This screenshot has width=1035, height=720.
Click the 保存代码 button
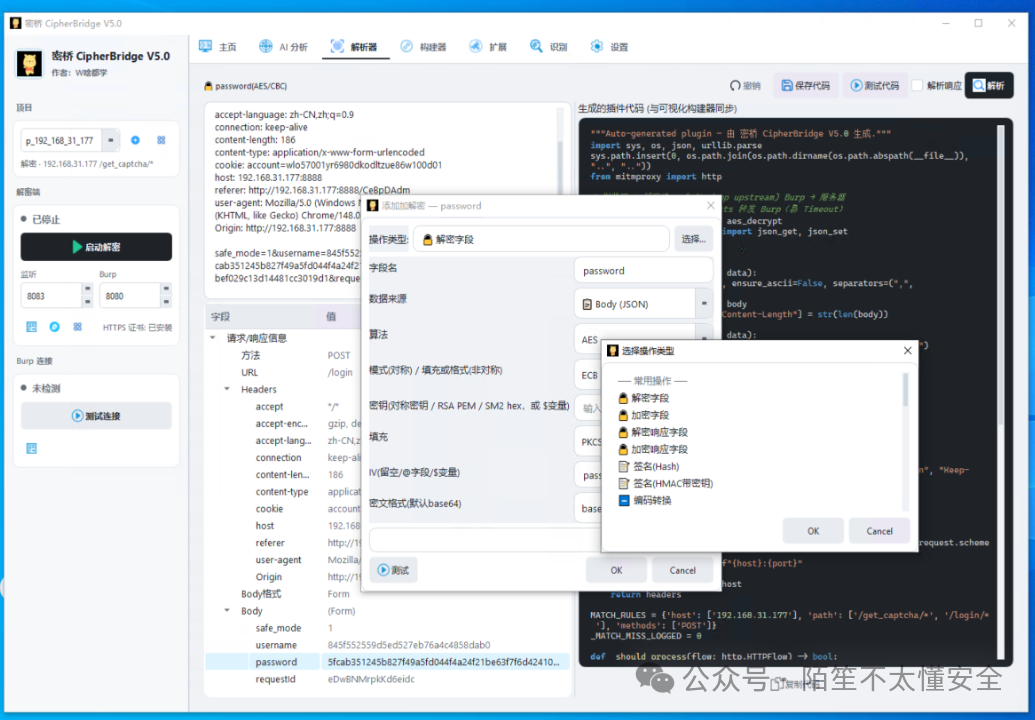[x=805, y=86]
